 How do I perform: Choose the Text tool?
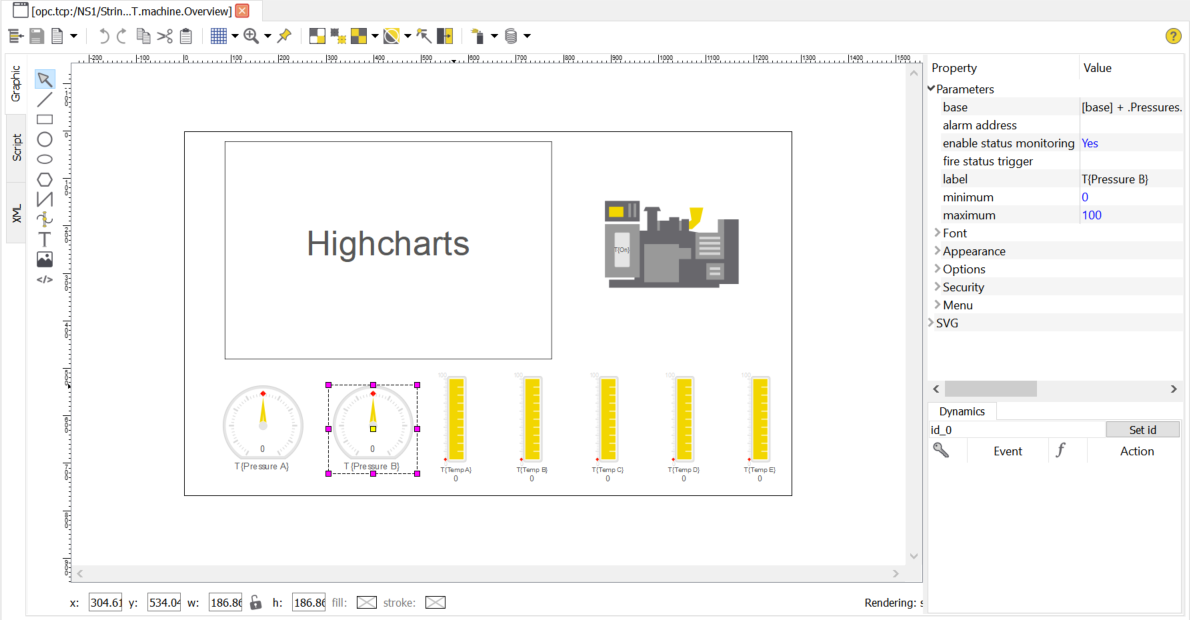pos(44,239)
